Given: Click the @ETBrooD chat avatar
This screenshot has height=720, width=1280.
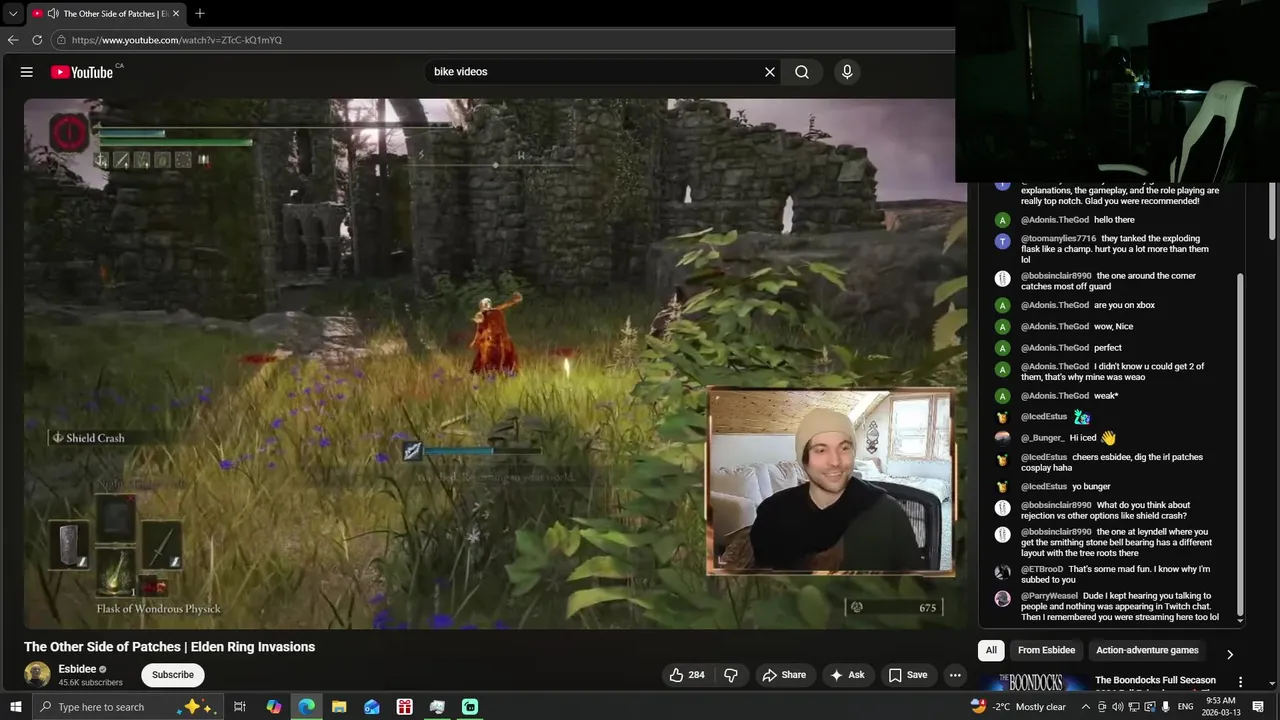Looking at the screenshot, I should (x=1003, y=572).
